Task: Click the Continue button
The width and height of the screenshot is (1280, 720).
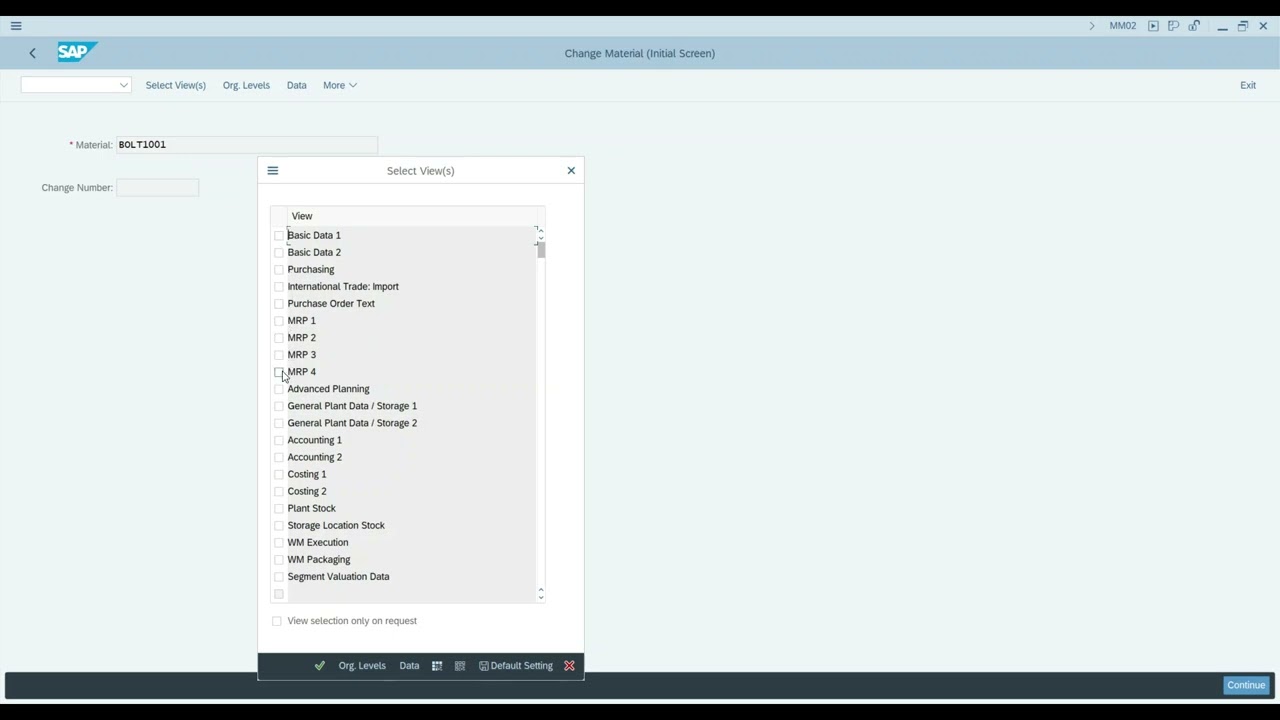Action: pos(1246,685)
